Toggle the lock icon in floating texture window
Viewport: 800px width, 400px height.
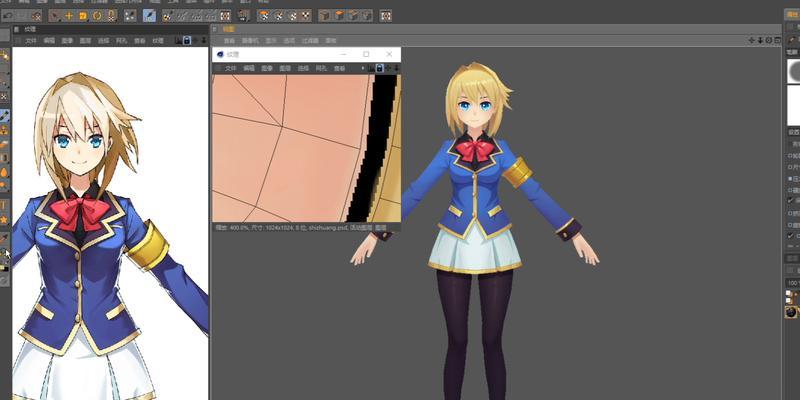[x=380, y=68]
